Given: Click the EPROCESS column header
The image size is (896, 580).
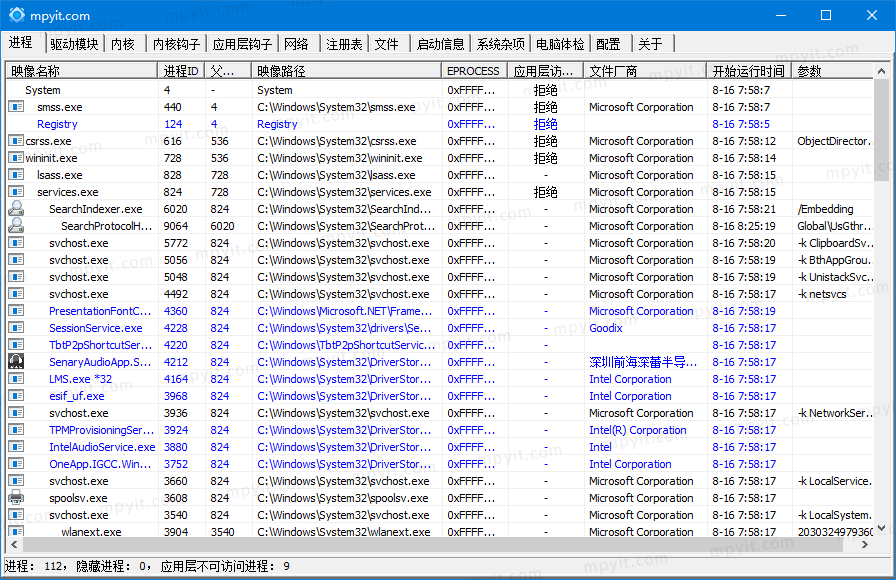Looking at the screenshot, I should 474,71.
